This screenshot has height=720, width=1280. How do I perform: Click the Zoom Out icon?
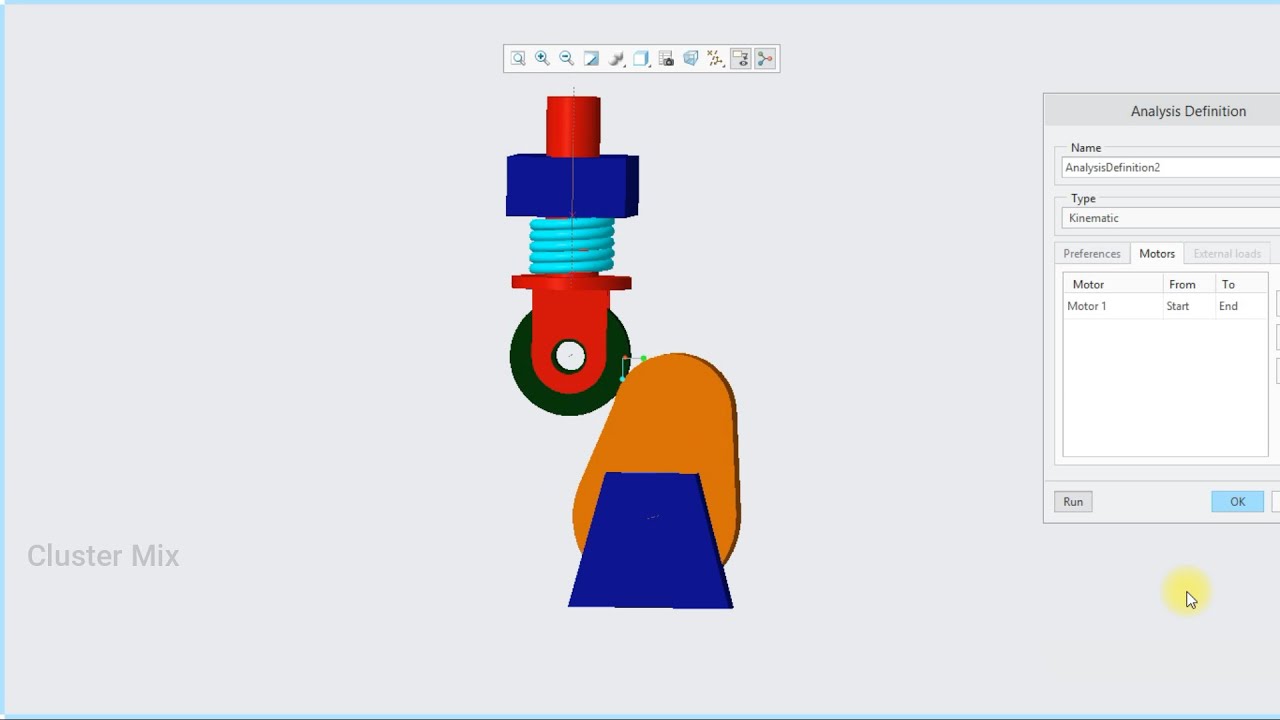click(566, 59)
